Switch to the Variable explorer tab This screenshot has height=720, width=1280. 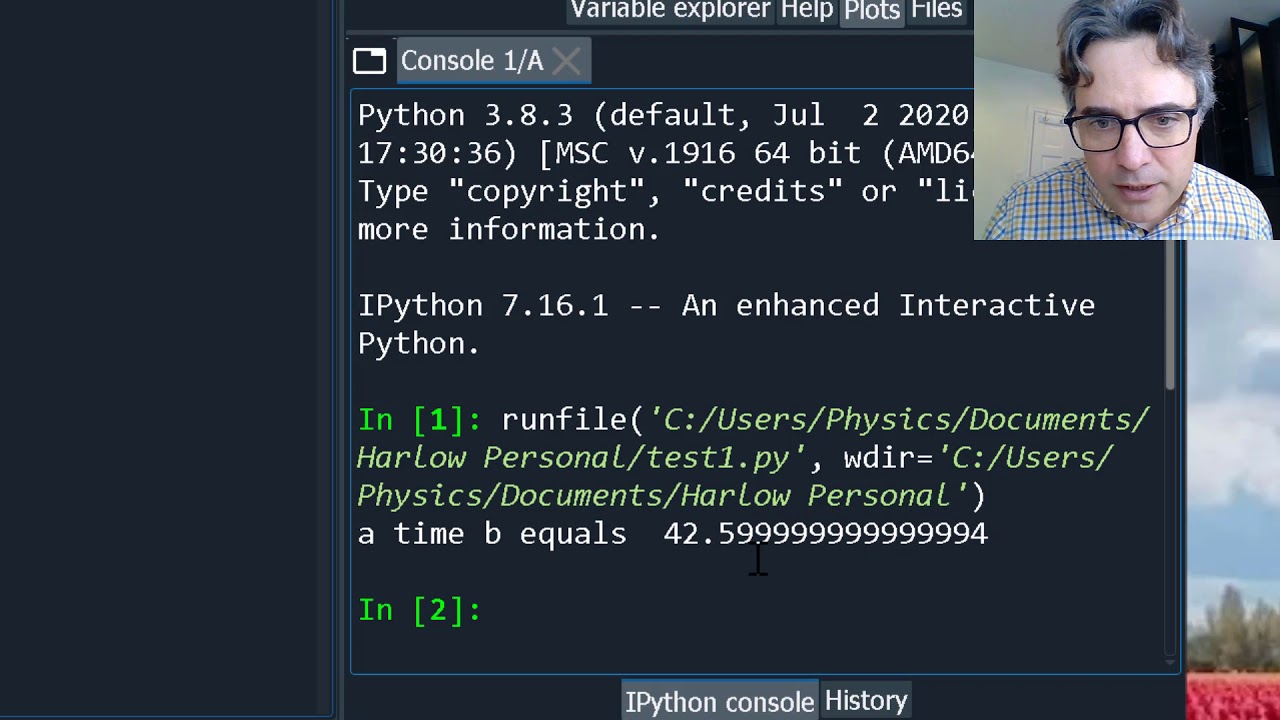(x=670, y=11)
